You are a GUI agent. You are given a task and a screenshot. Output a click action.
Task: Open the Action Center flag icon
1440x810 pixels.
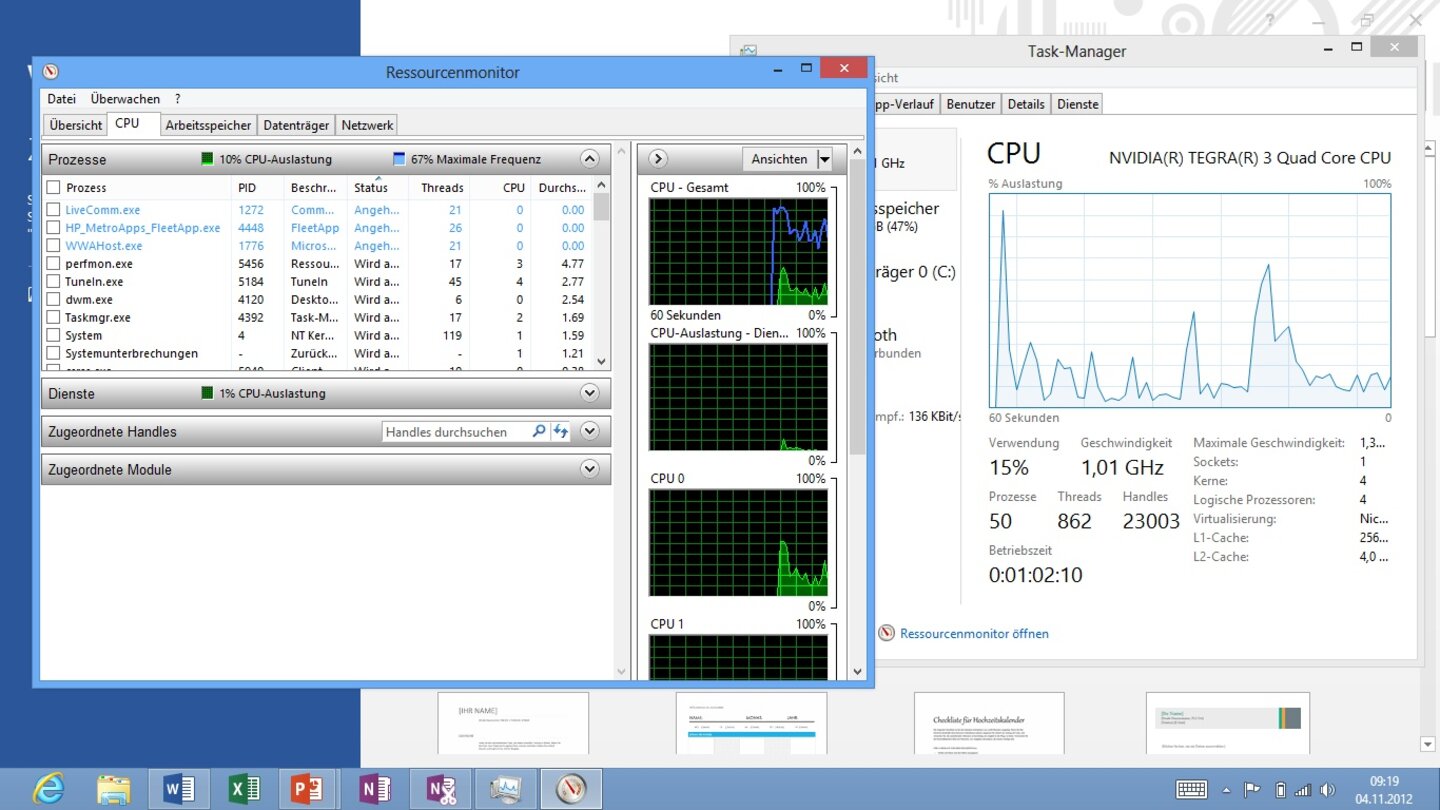(1254, 790)
